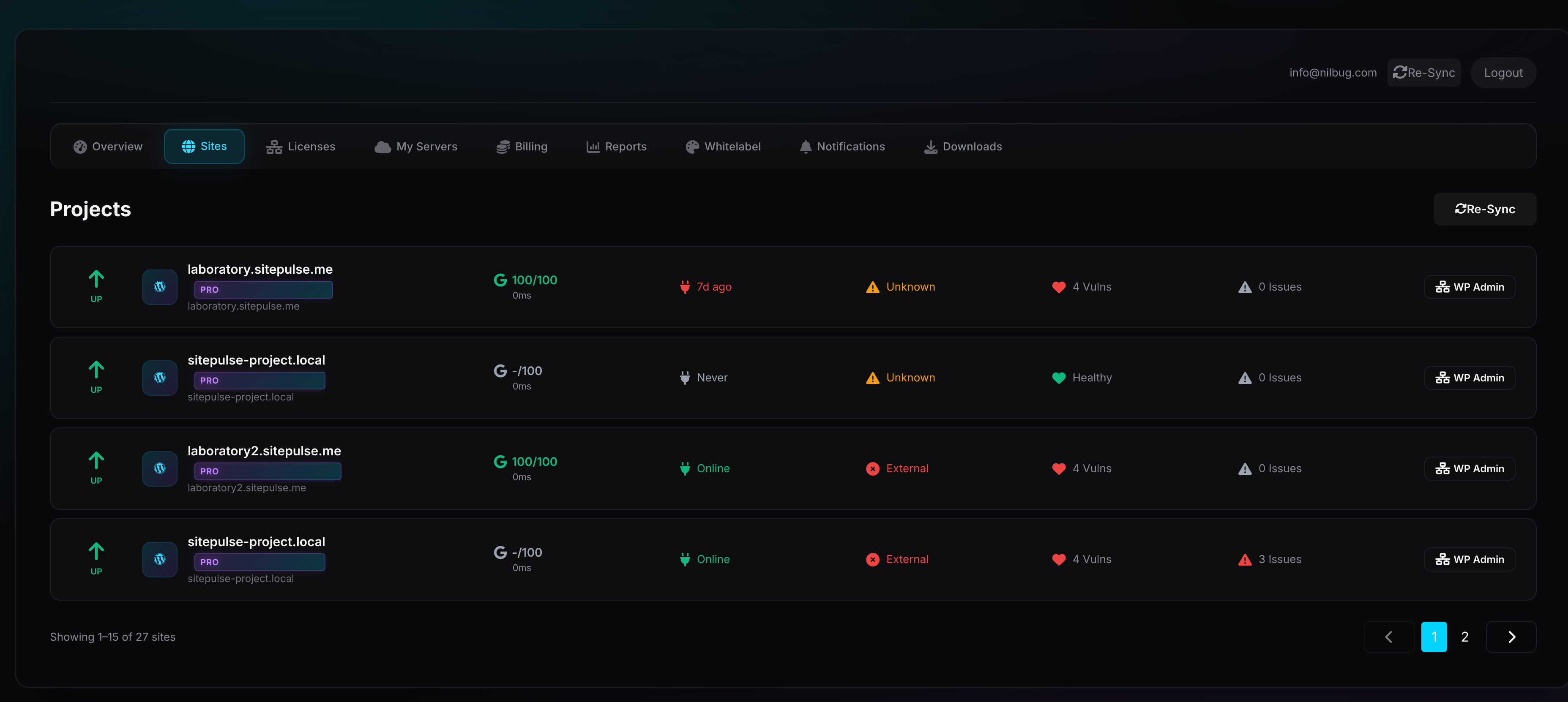Image resolution: width=1568 pixels, height=702 pixels.
Task: Jump to page 2 of sites
Action: pos(1464,637)
